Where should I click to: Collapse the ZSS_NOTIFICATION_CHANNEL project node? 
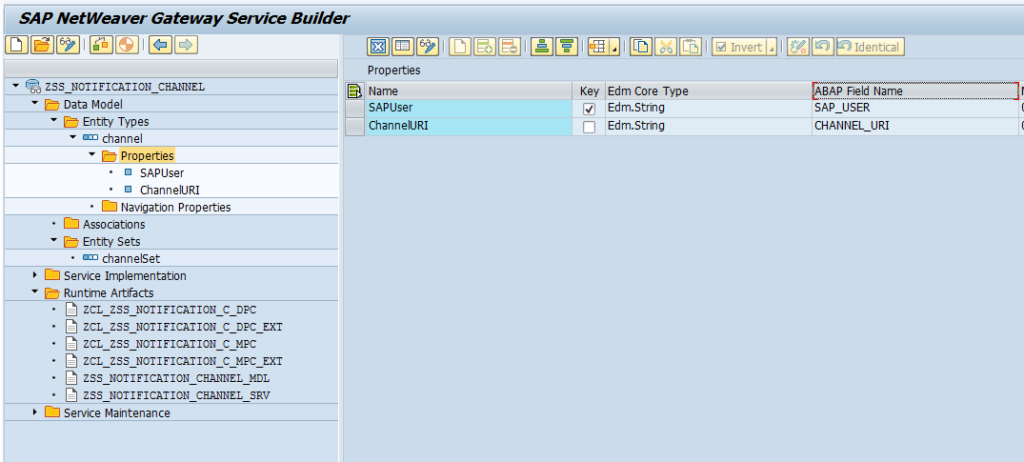pos(16,86)
